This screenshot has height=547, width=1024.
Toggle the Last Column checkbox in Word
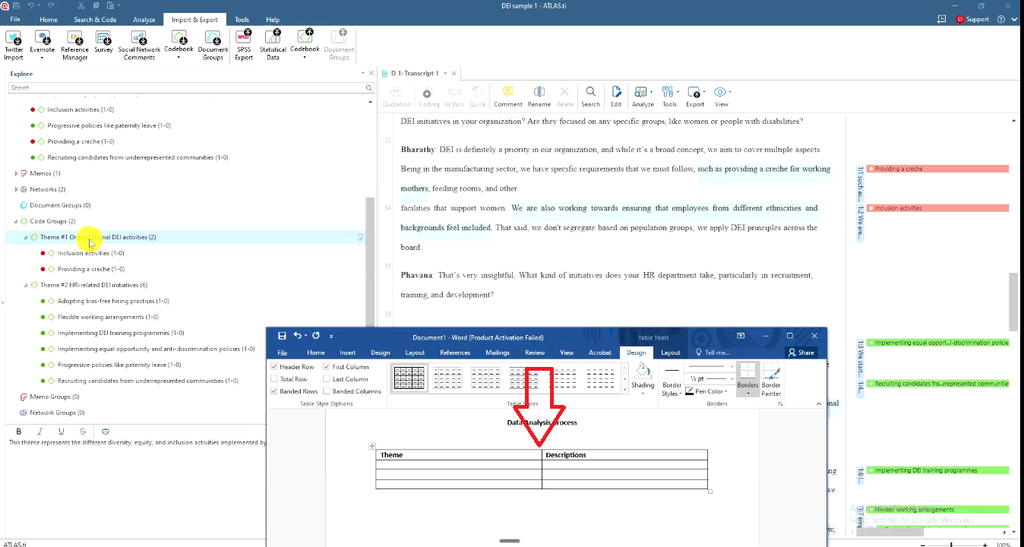point(327,379)
